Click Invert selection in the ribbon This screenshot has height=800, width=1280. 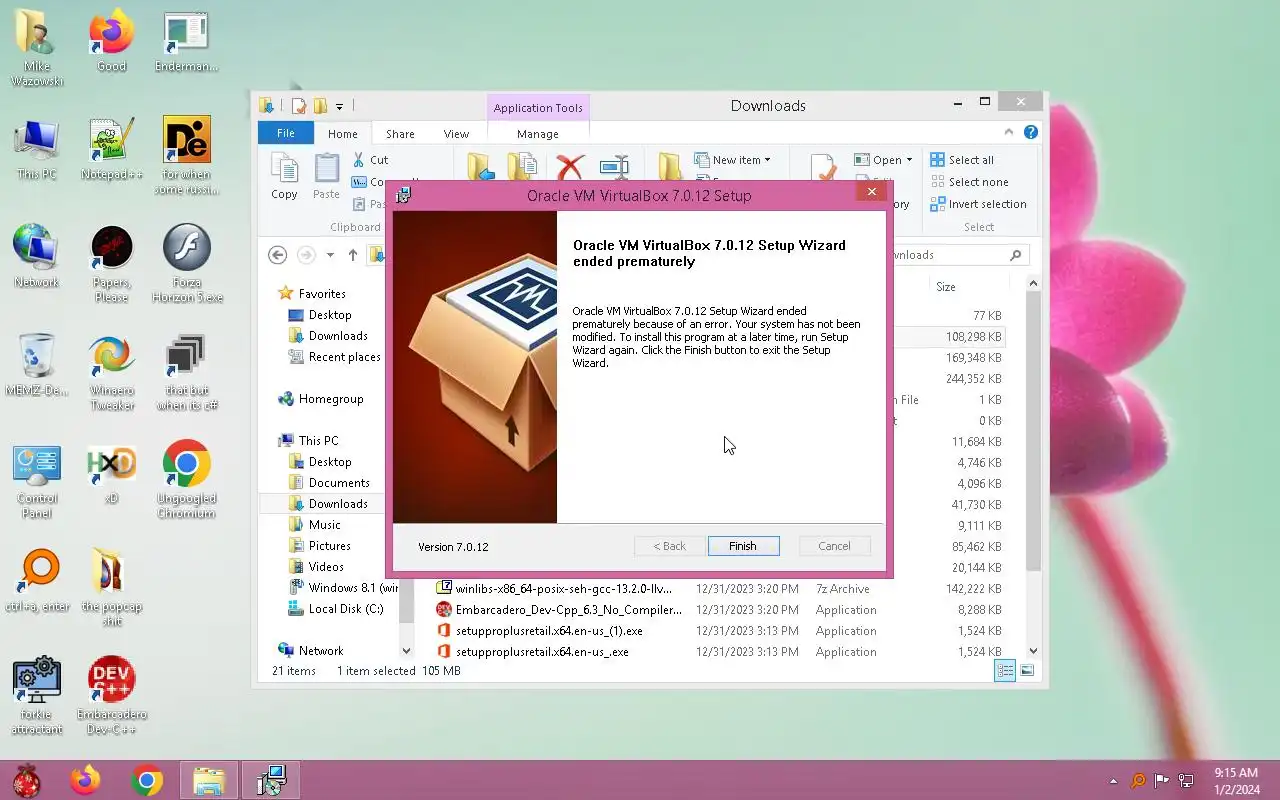pyautogui.click(x=978, y=204)
